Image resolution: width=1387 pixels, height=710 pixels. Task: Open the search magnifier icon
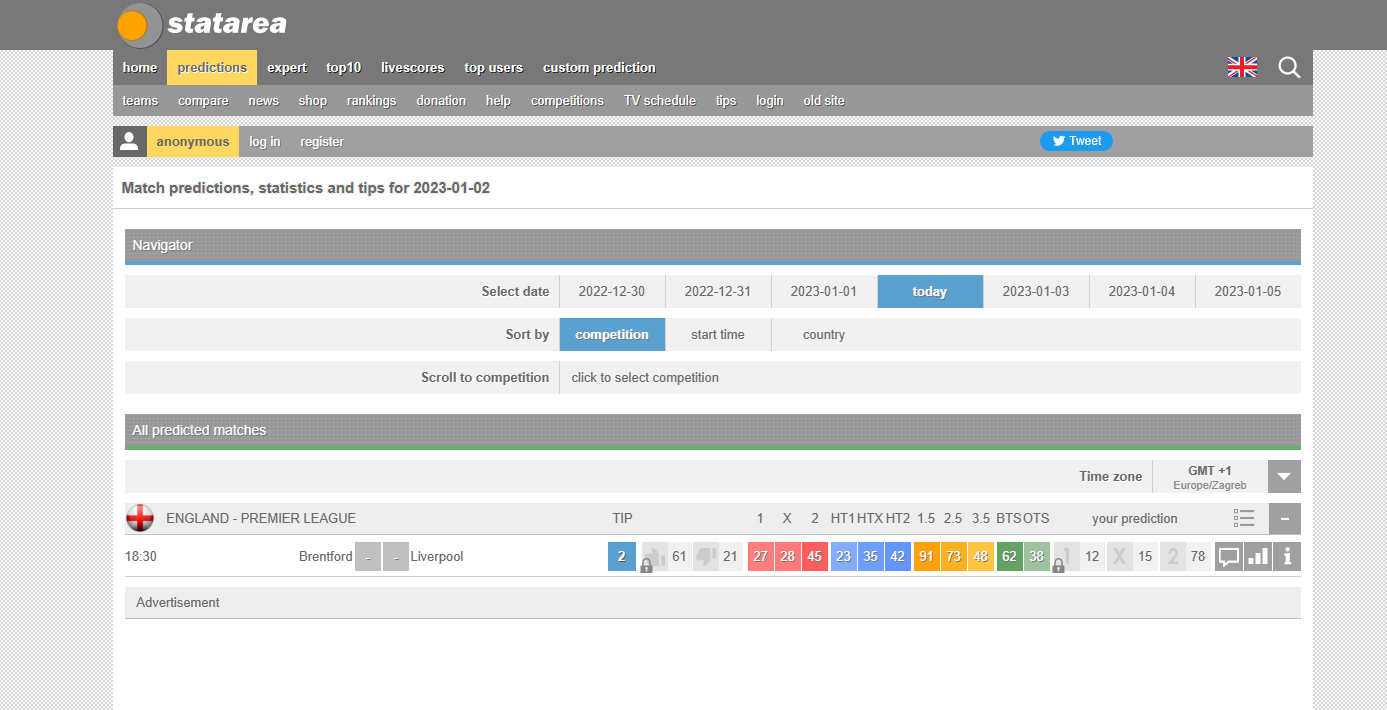pos(1290,67)
